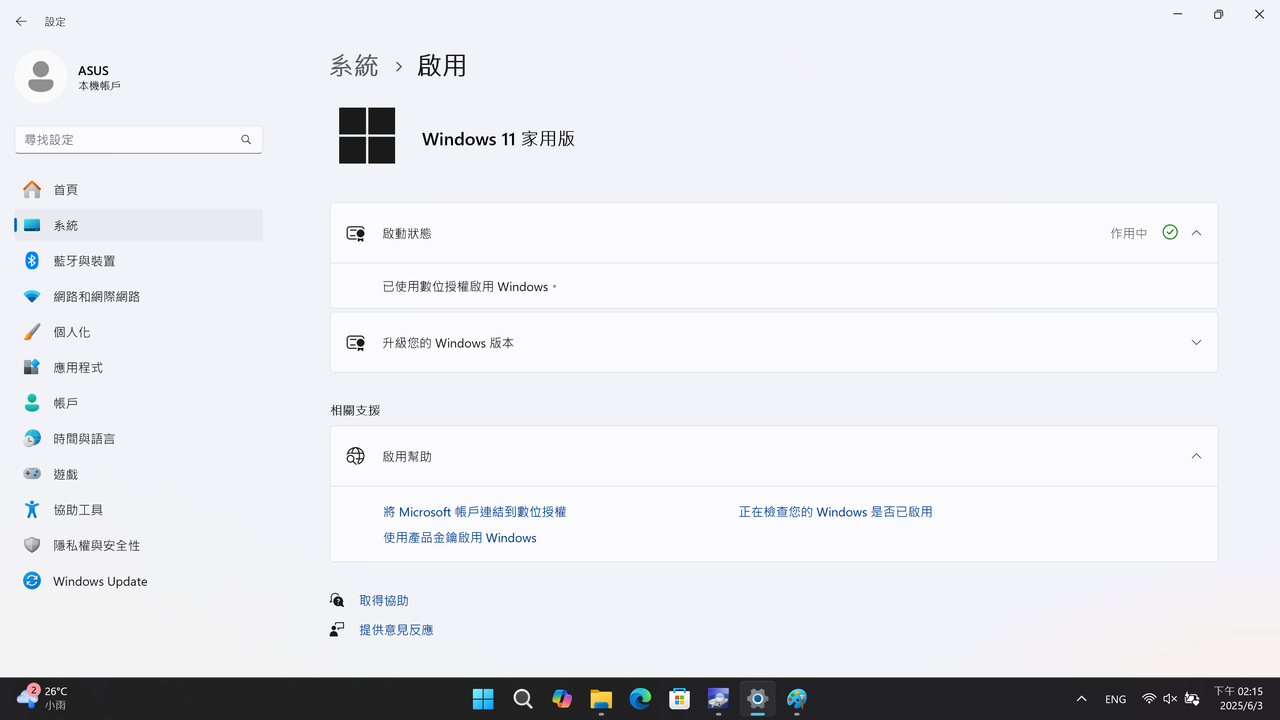The height and width of the screenshot is (720, 1280).
Task: Click text 已使用數位授權啟用 Windows
Action: tap(468, 287)
